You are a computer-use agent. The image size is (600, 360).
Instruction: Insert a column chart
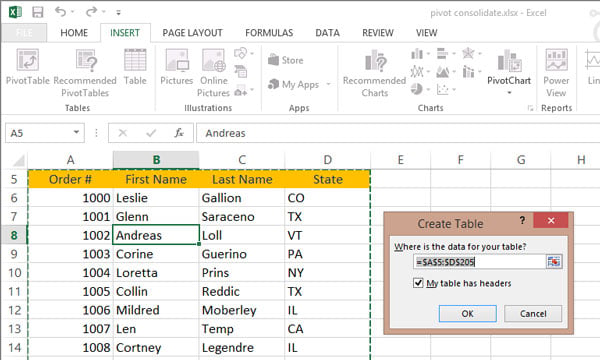click(x=417, y=54)
